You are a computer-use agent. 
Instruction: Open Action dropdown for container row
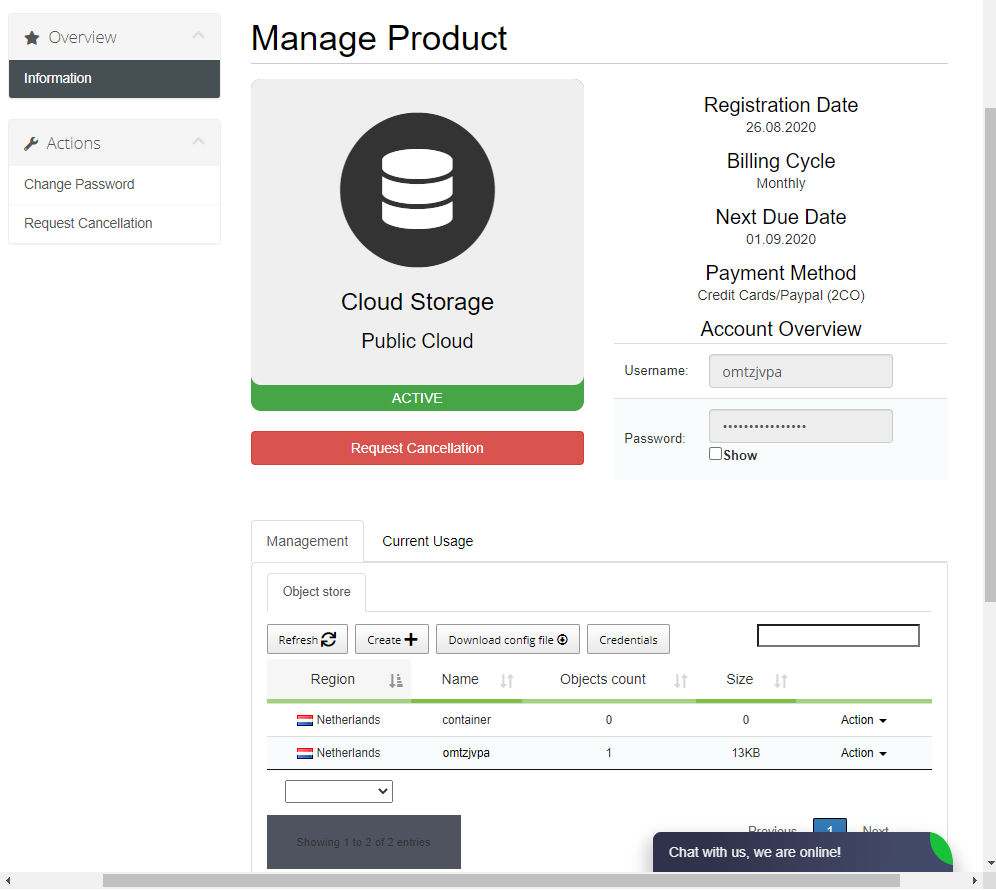point(864,720)
